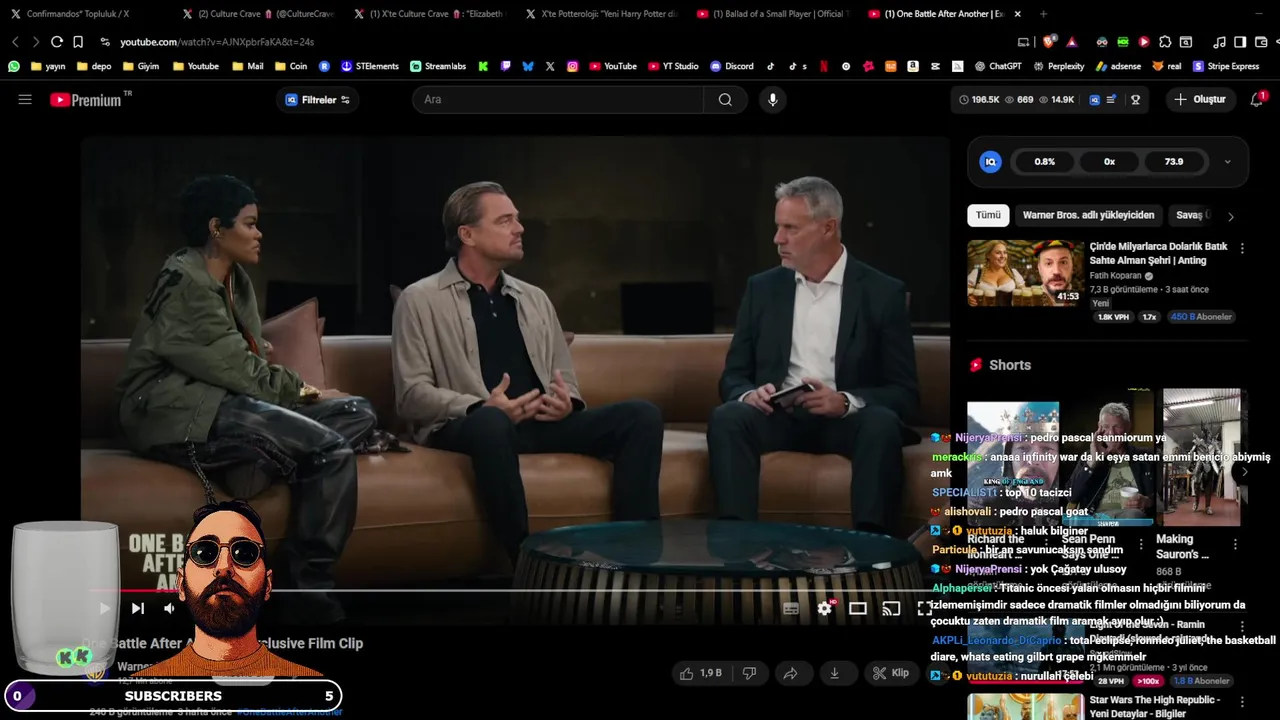Image resolution: width=1280 pixels, height=720 pixels.
Task: Click the youtube.com address bar URL
Action: [217, 42]
